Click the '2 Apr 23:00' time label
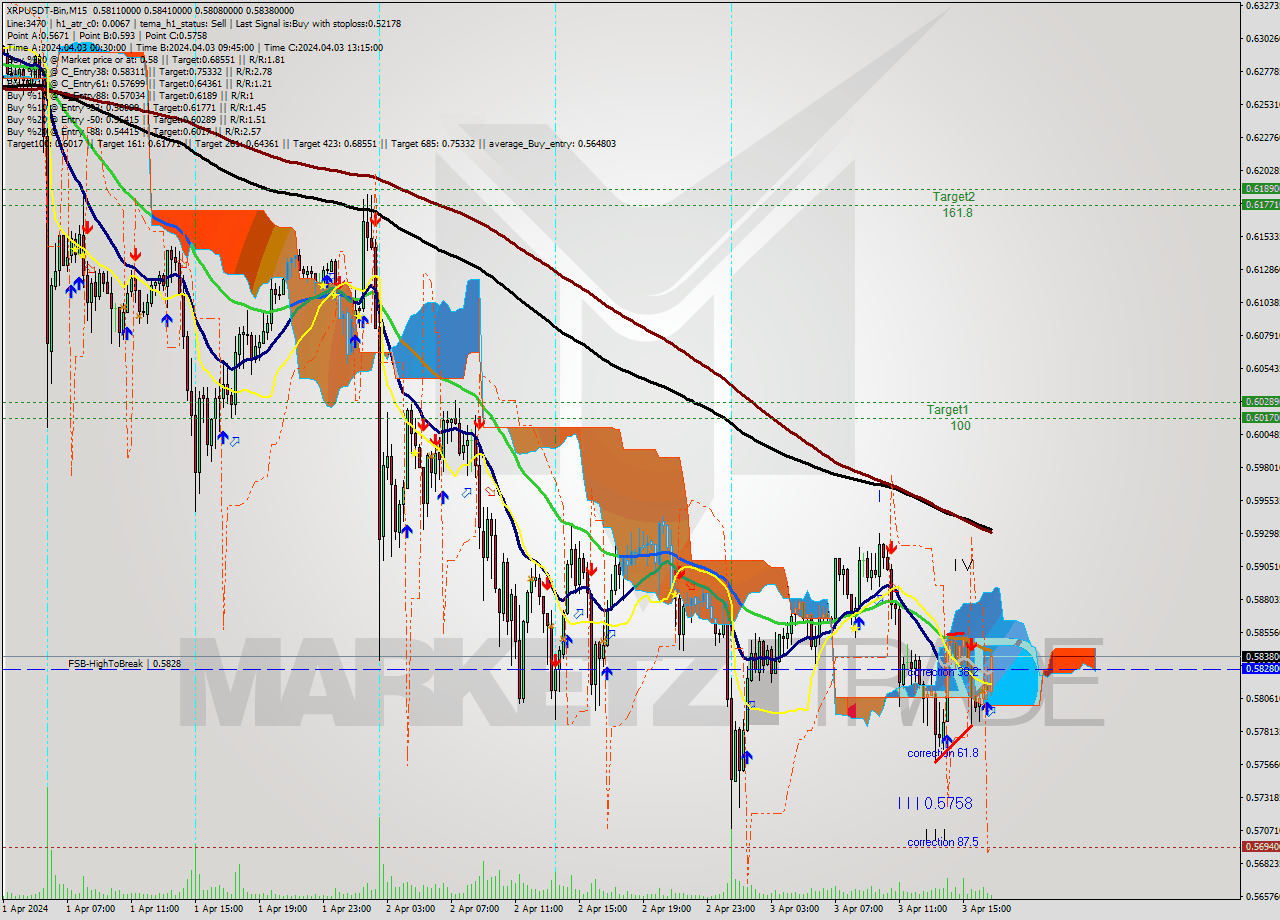This screenshot has height=920, width=1280. point(730,909)
